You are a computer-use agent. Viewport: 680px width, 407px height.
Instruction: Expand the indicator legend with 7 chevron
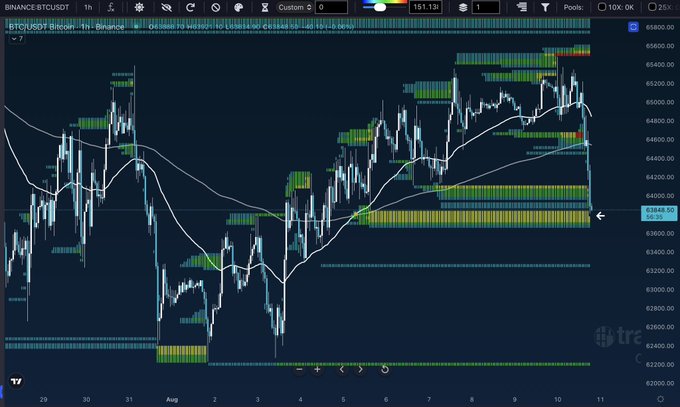(x=17, y=39)
